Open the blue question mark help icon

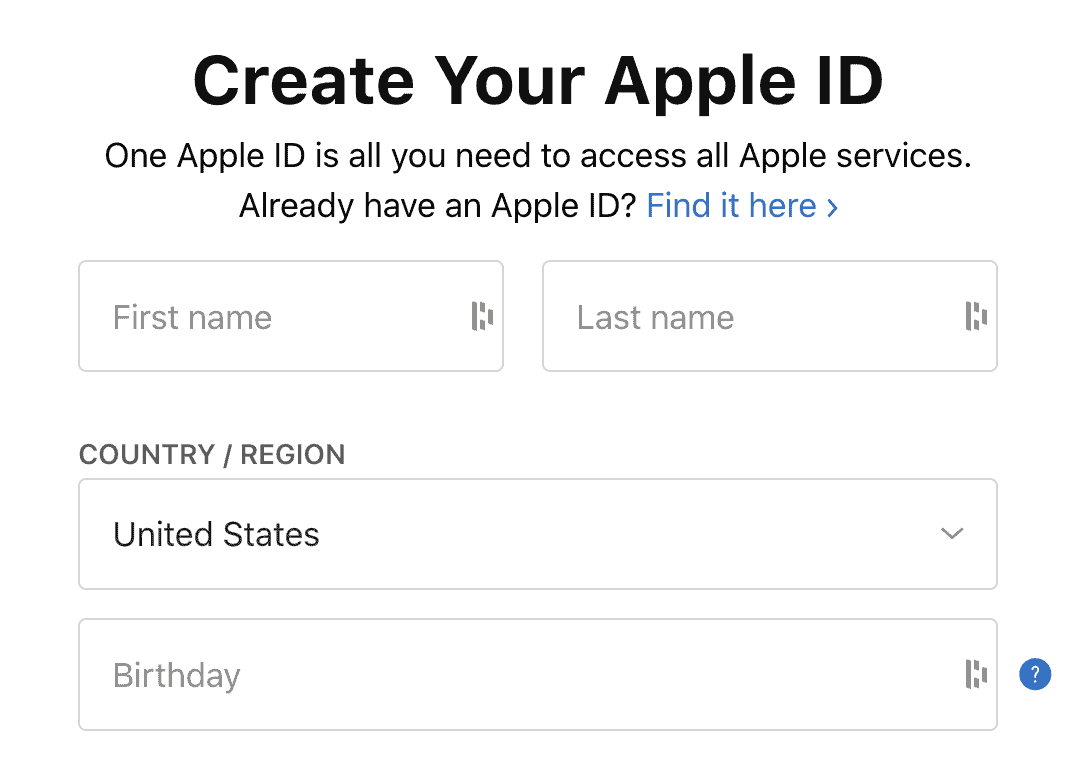(1035, 674)
